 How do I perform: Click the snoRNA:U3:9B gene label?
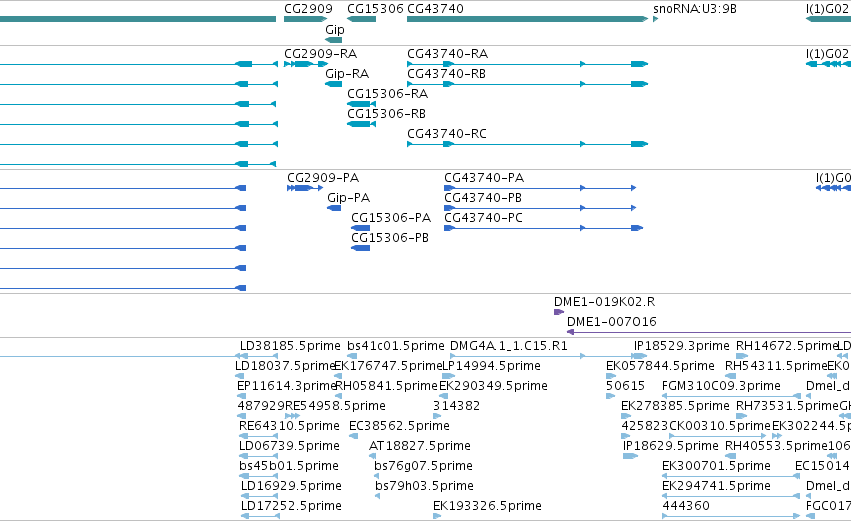point(695,9)
